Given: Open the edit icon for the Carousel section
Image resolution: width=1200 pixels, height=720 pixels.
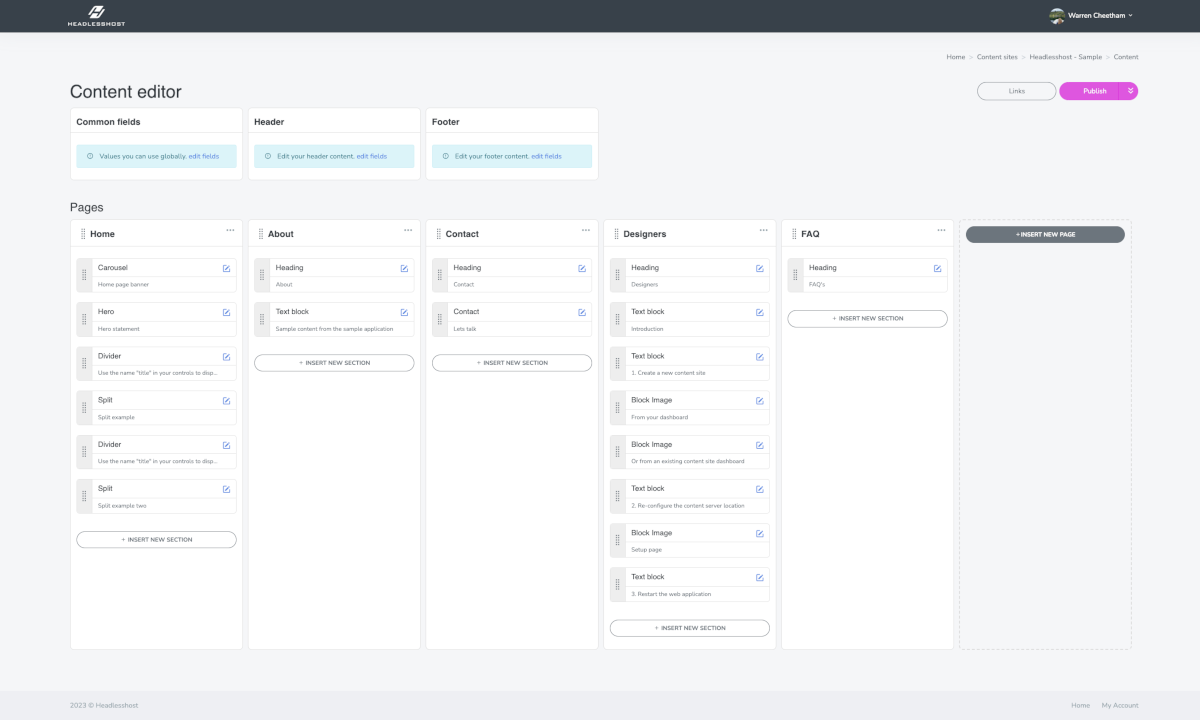Looking at the screenshot, I should (226, 267).
